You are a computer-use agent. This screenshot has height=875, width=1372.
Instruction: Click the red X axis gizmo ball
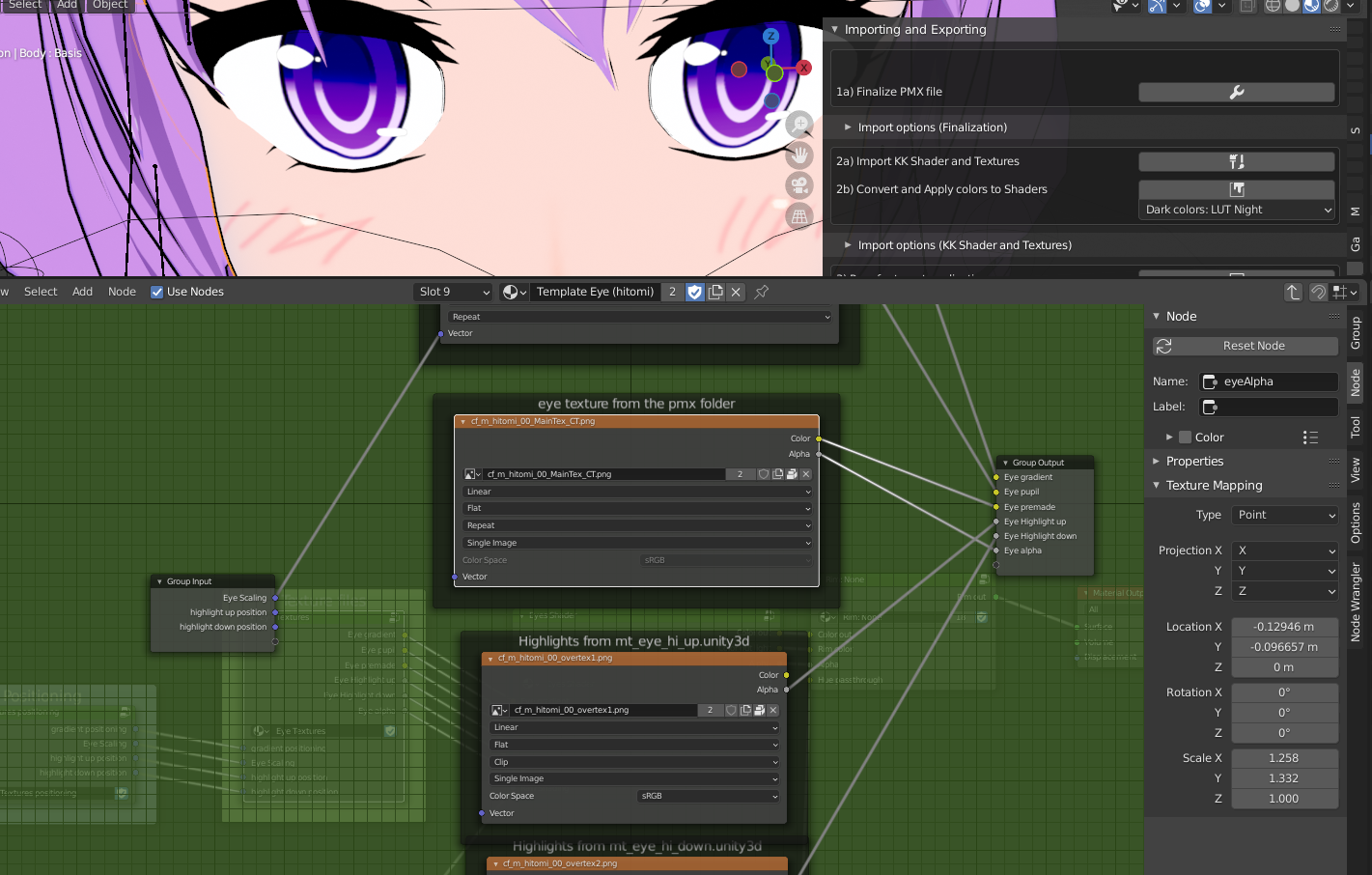[803, 68]
